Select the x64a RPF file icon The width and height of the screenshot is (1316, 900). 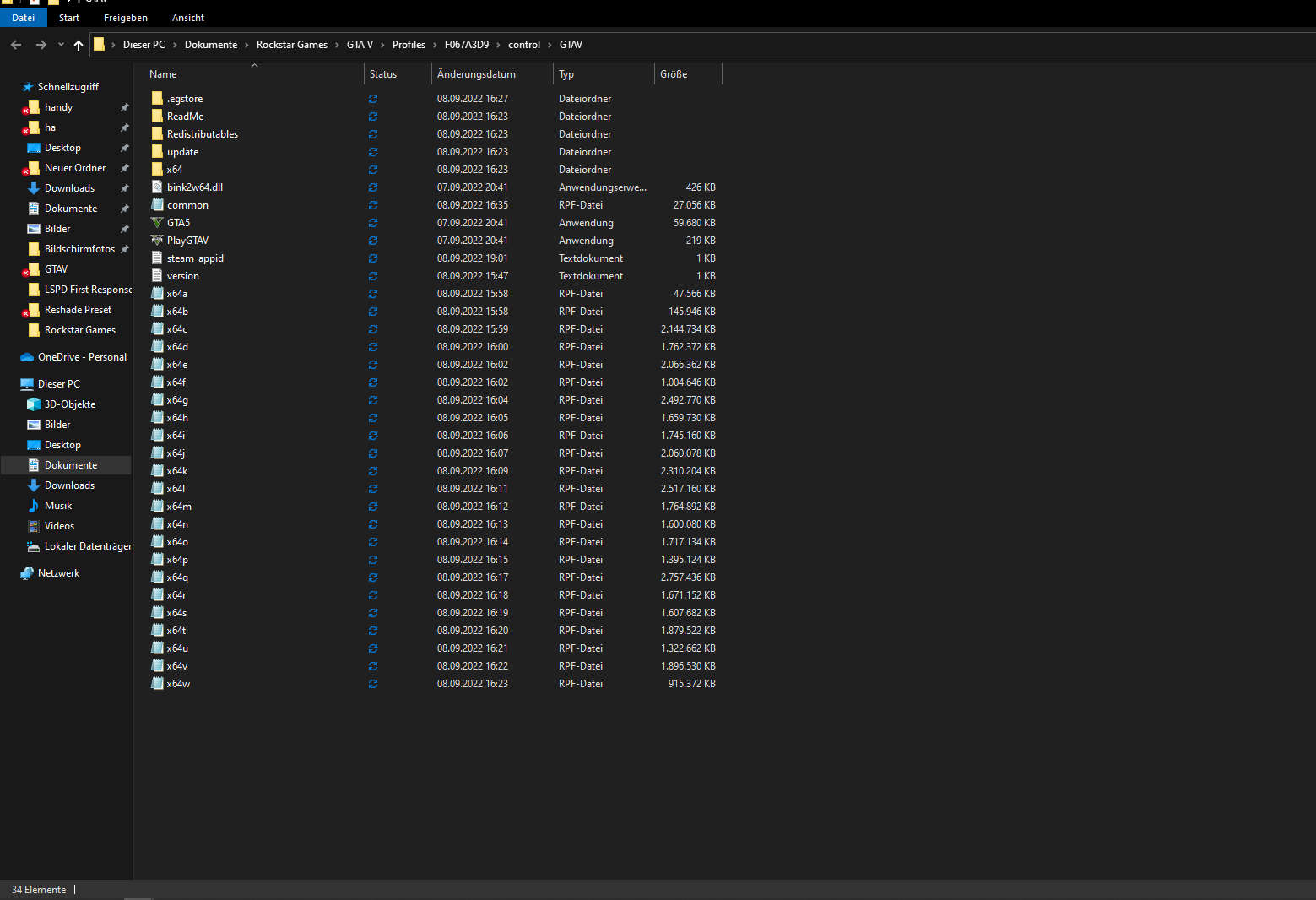point(157,294)
